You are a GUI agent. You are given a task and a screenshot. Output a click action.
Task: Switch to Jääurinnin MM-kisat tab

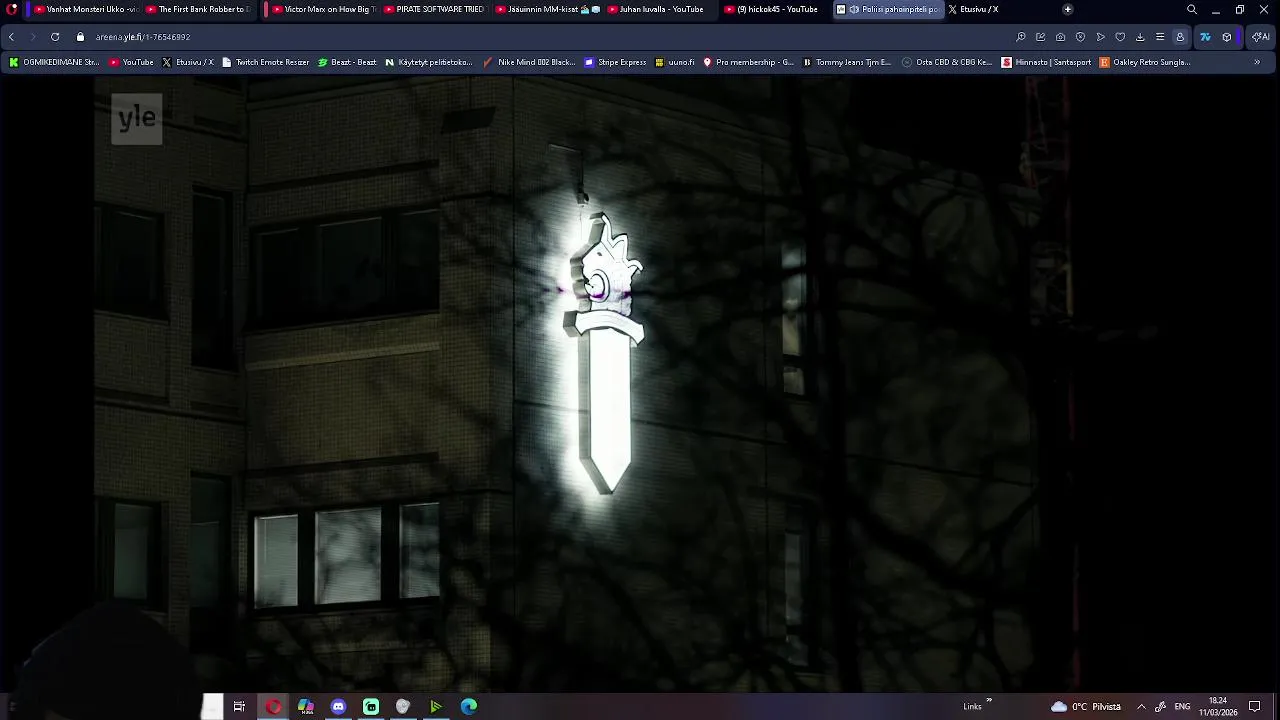pos(547,9)
